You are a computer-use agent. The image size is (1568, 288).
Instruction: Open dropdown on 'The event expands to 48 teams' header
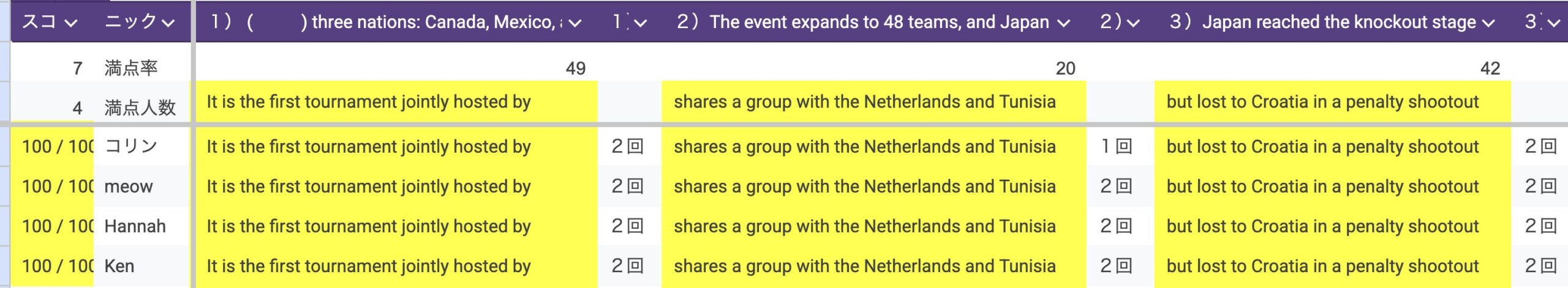(1063, 23)
